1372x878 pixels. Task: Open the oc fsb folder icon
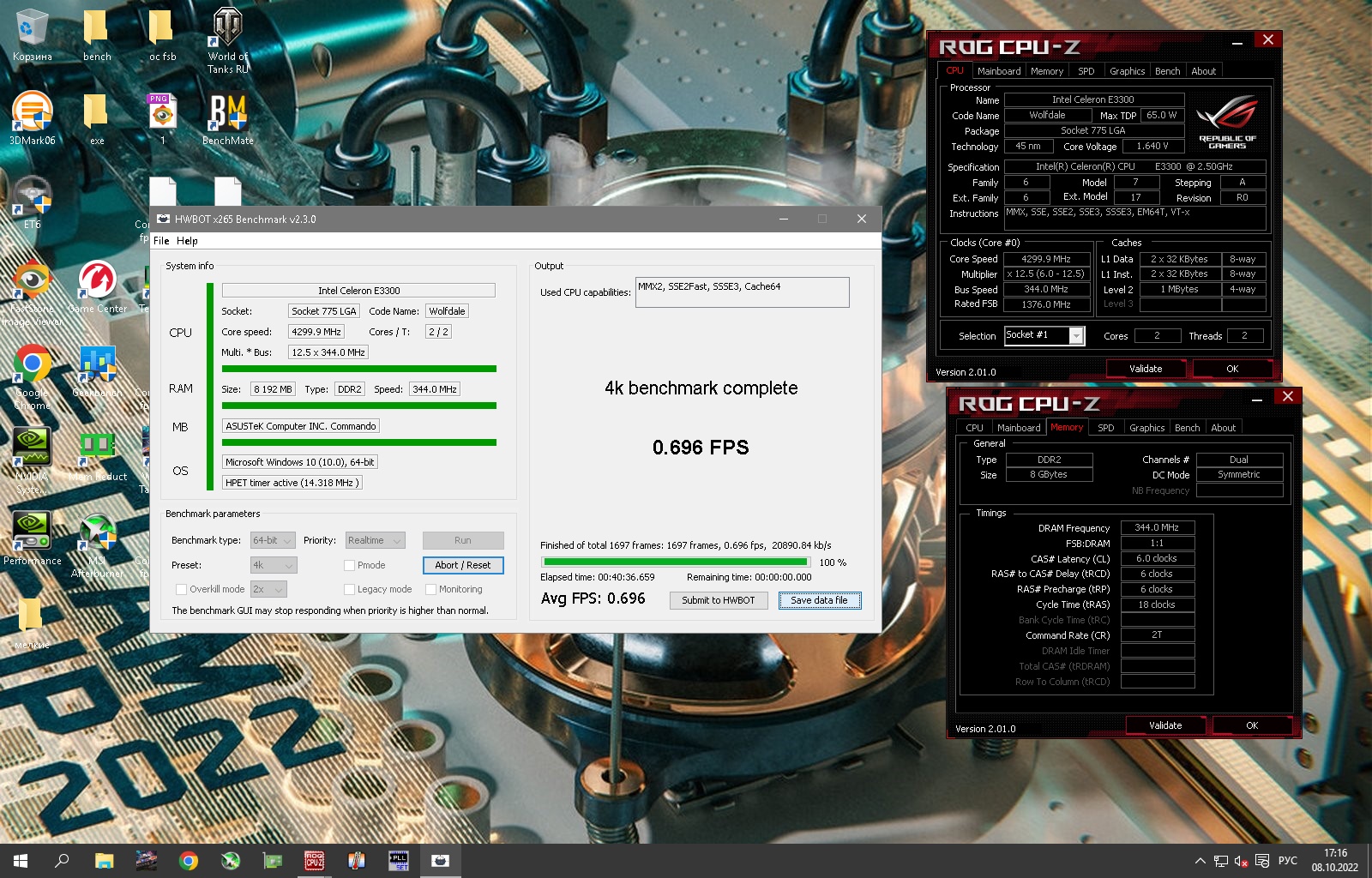162,35
